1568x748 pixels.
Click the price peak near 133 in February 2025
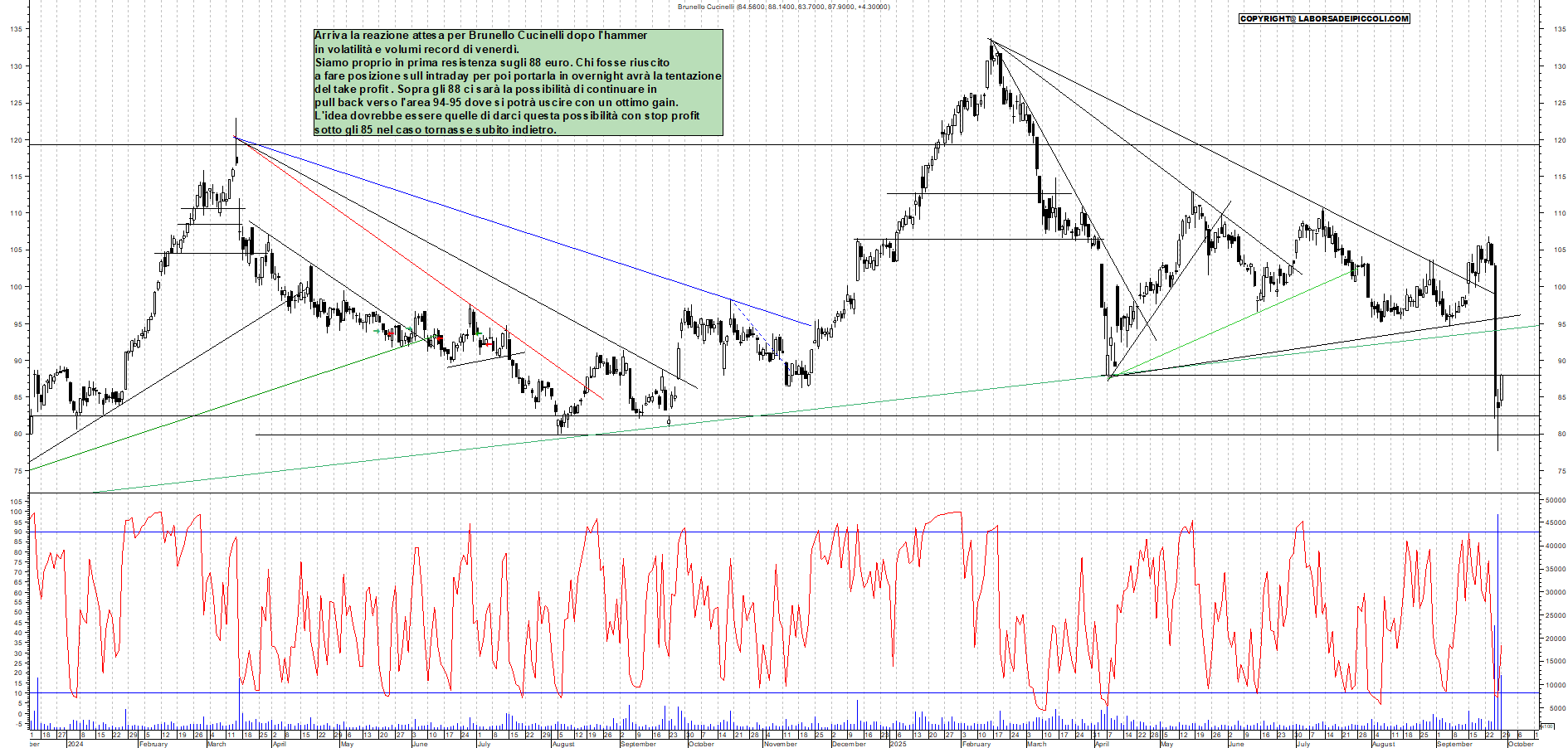(991, 41)
